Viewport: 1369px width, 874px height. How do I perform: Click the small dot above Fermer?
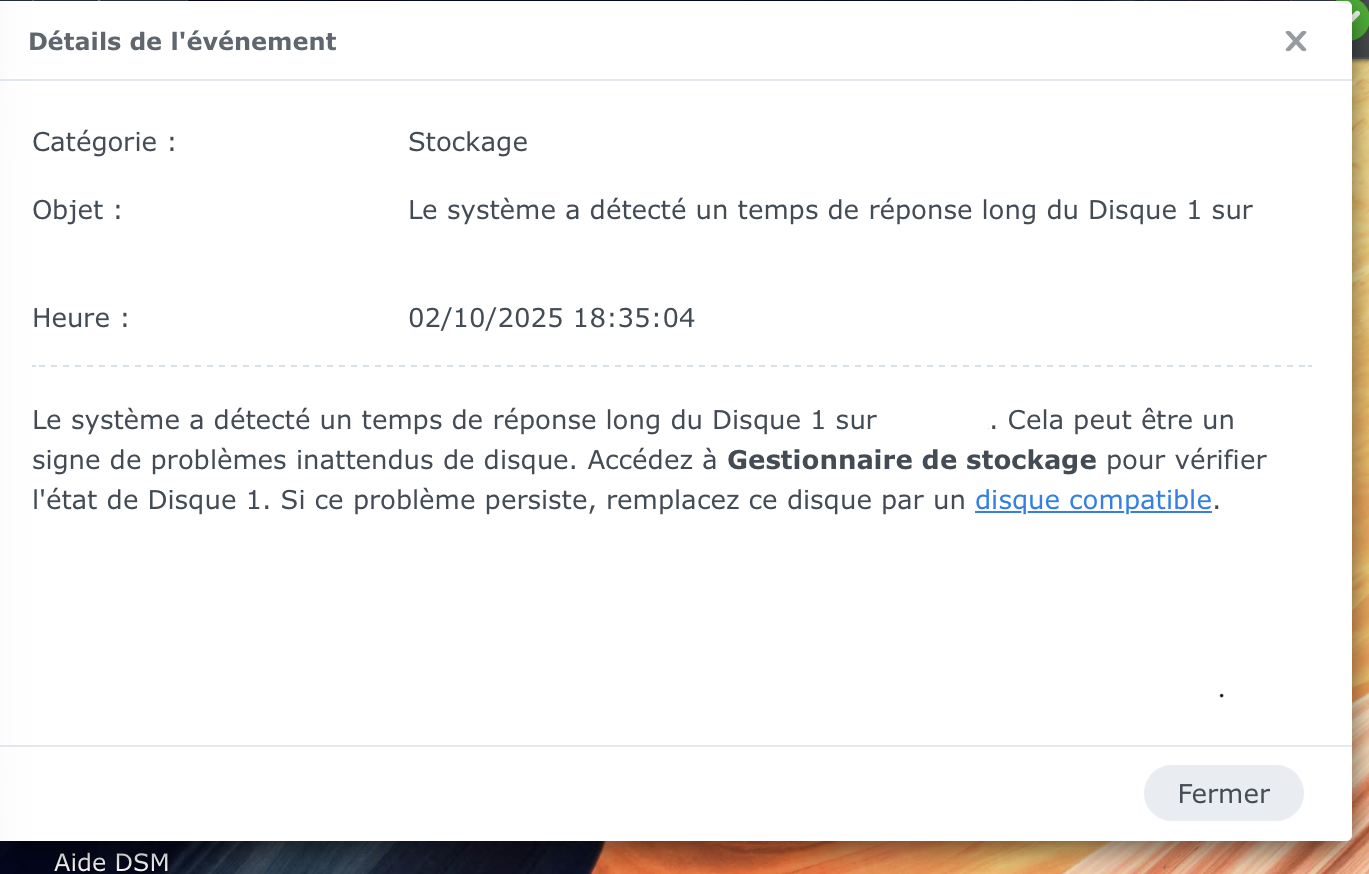pos(1221,693)
